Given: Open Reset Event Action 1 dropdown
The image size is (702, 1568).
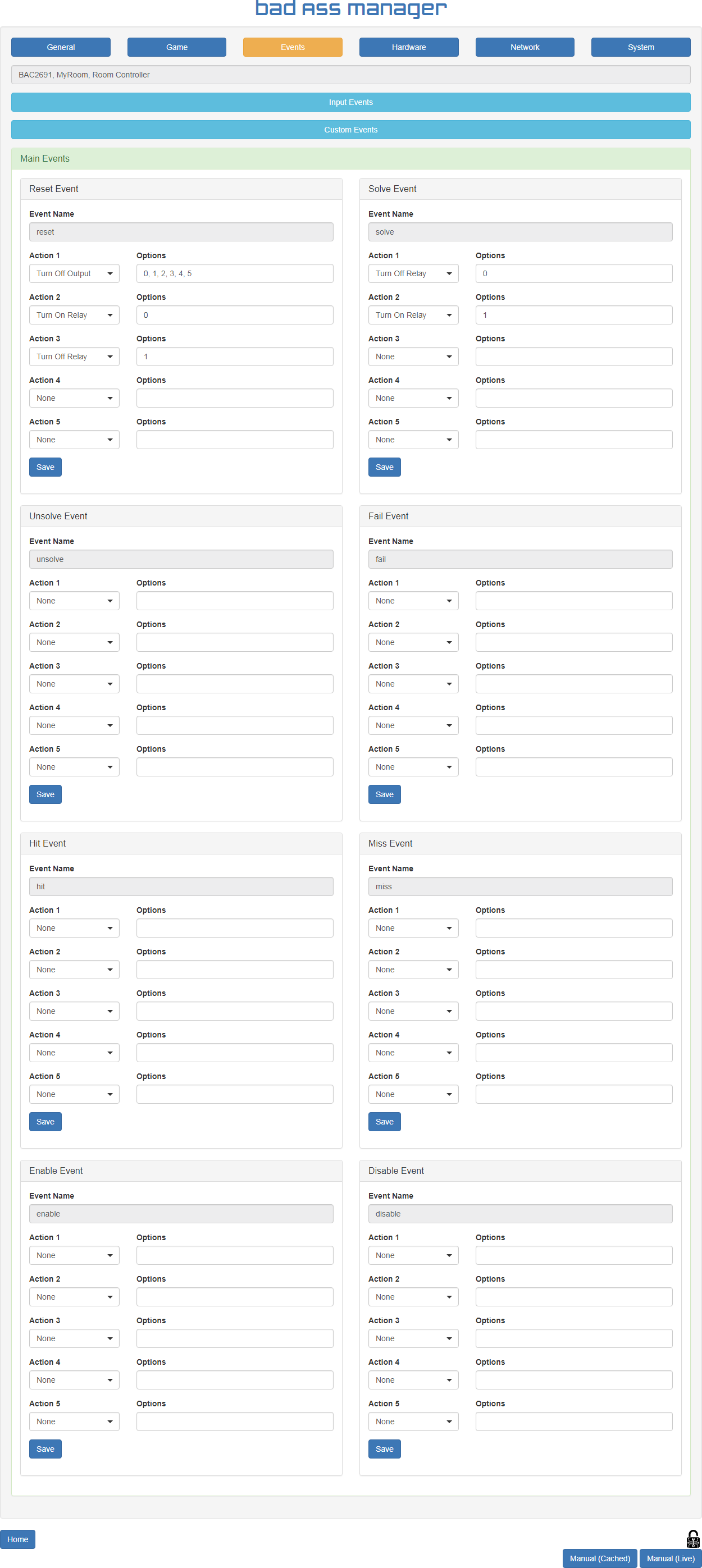Looking at the screenshot, I should (x=74, y=273).
